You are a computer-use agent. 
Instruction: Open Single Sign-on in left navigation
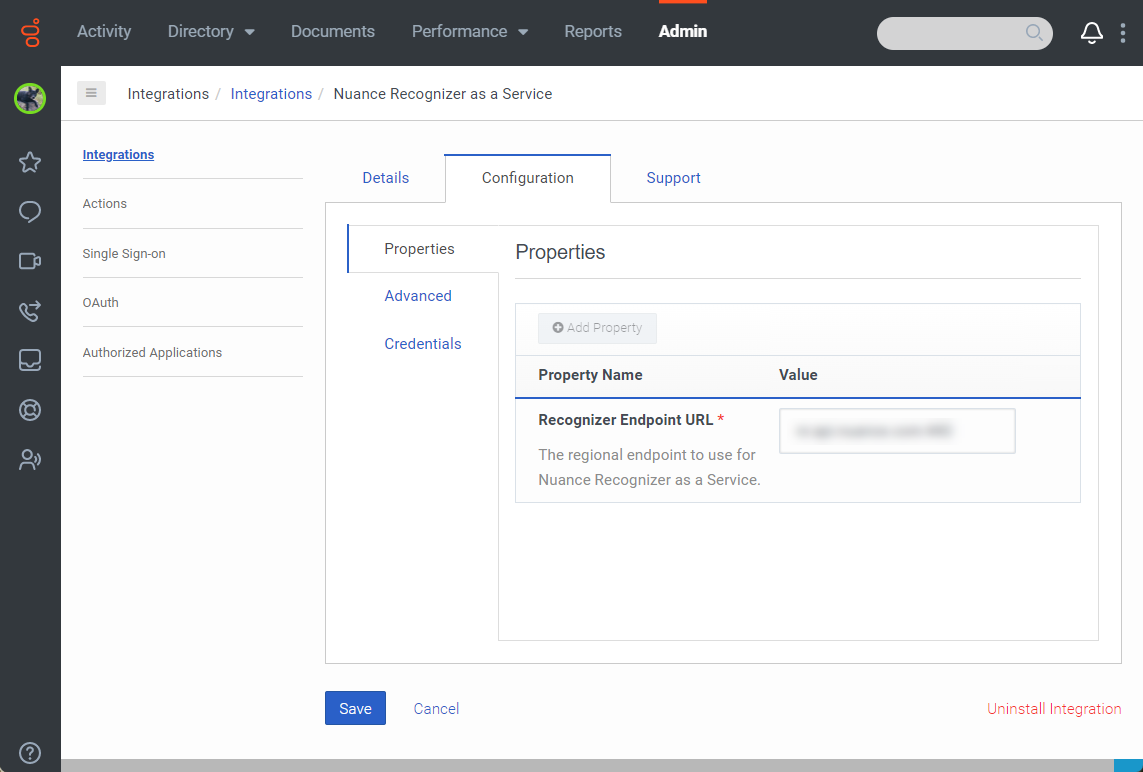124,254
